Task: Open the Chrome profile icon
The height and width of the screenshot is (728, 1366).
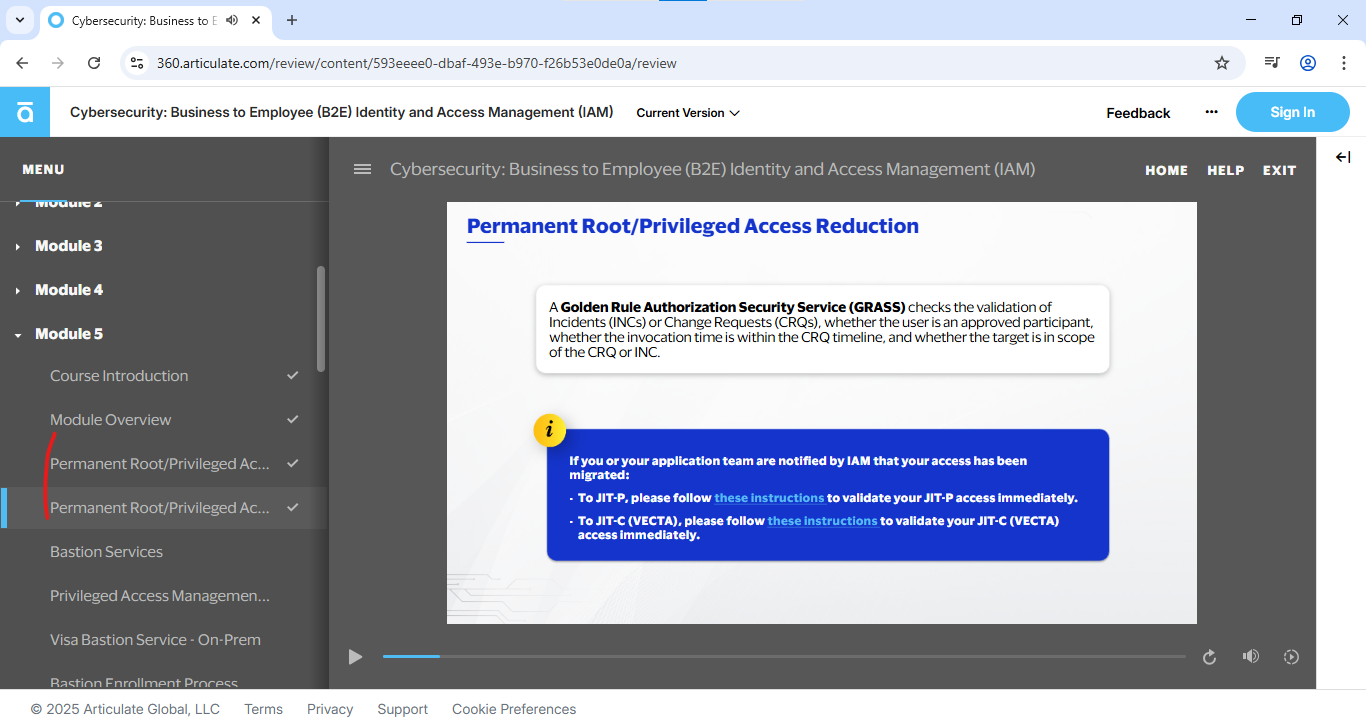Action: [1307, 63]
